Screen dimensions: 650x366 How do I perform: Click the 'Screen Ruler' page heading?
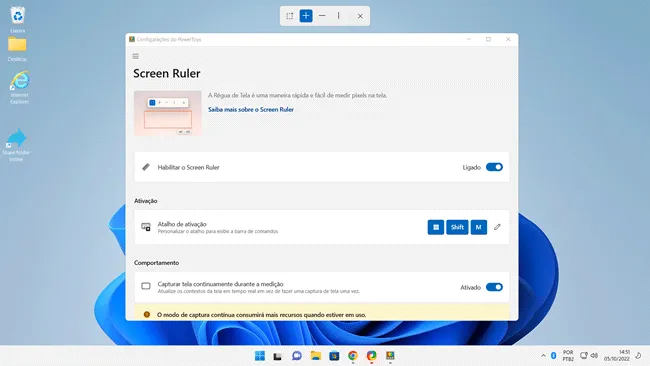coord(167,73)
